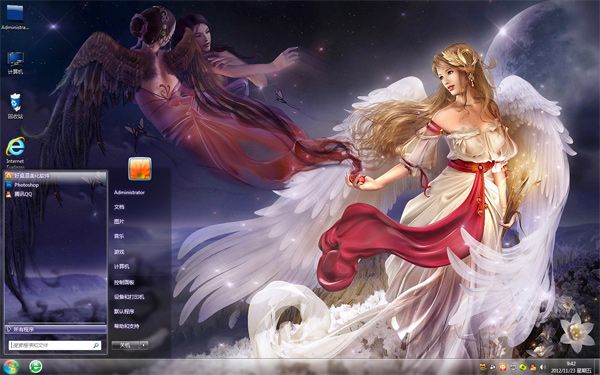Expand 所有程序 all programs list

coord(56,329)
